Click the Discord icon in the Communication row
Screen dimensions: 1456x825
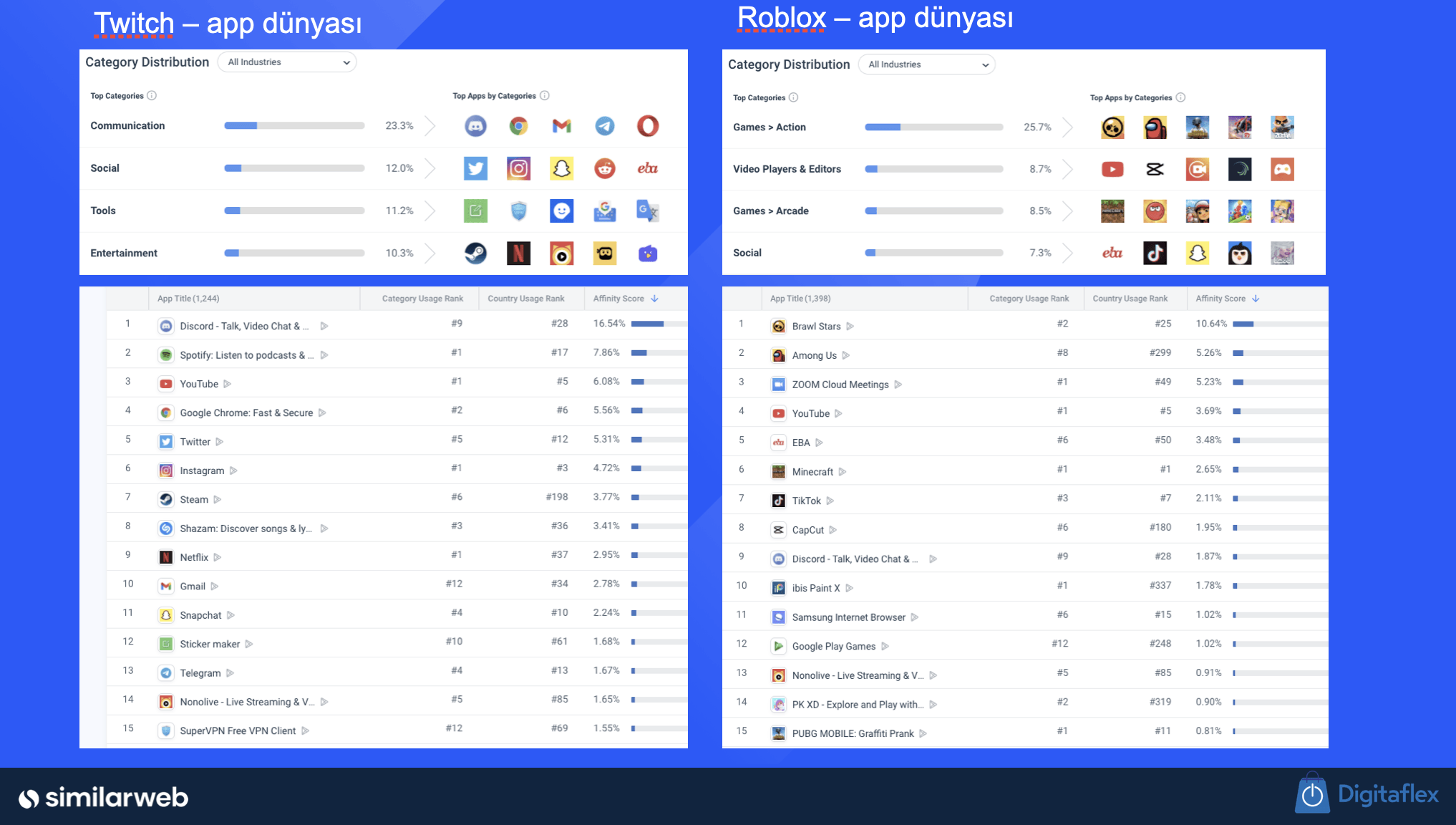coord(475,126)
